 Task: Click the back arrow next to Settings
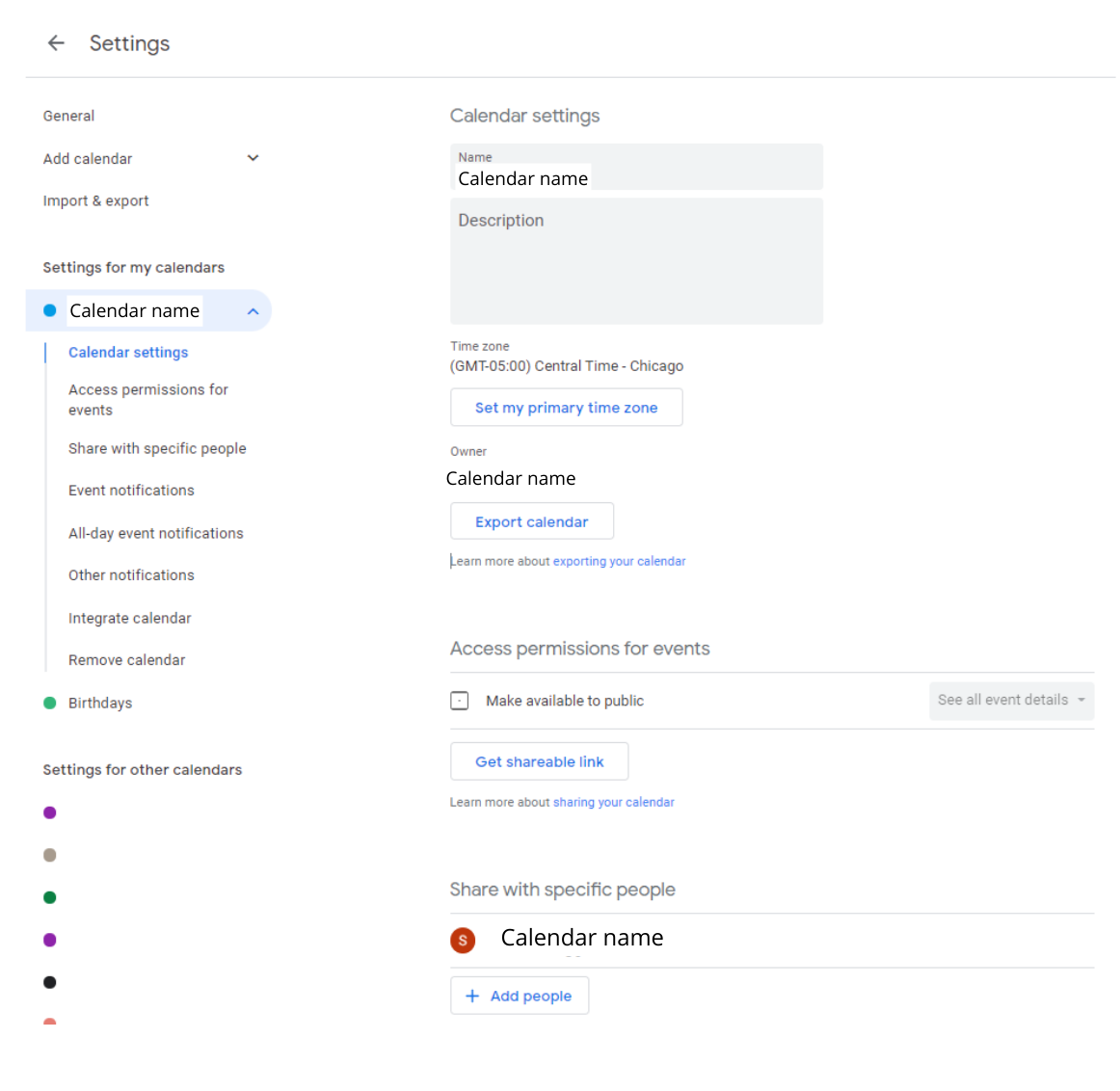(x=56, y=43)
